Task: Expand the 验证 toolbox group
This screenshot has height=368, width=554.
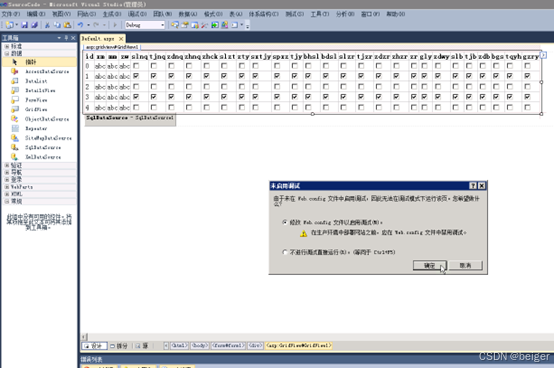Action: [7, 165]
